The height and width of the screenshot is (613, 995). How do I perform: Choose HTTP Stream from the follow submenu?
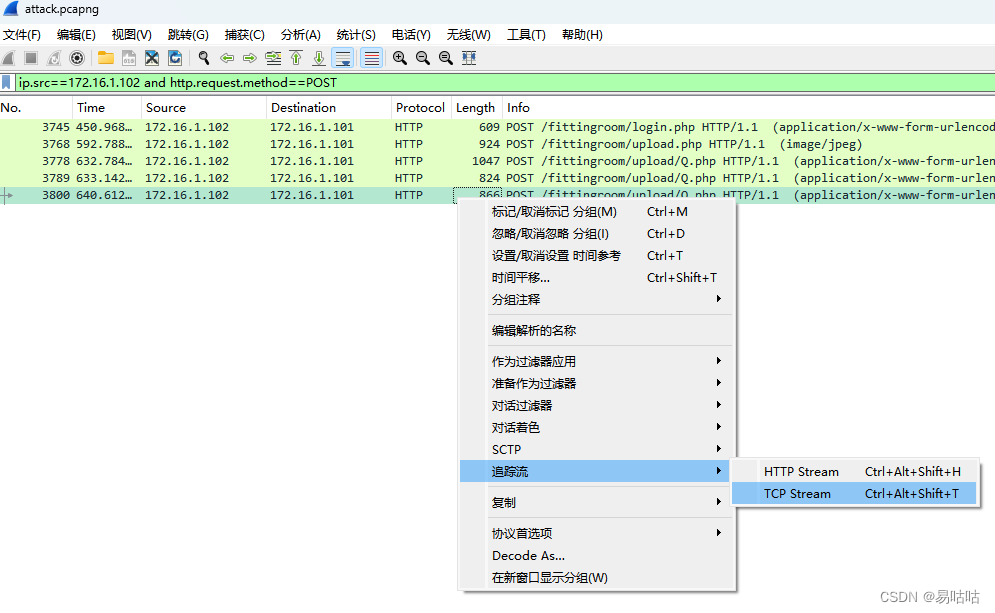tap(802, 471)
